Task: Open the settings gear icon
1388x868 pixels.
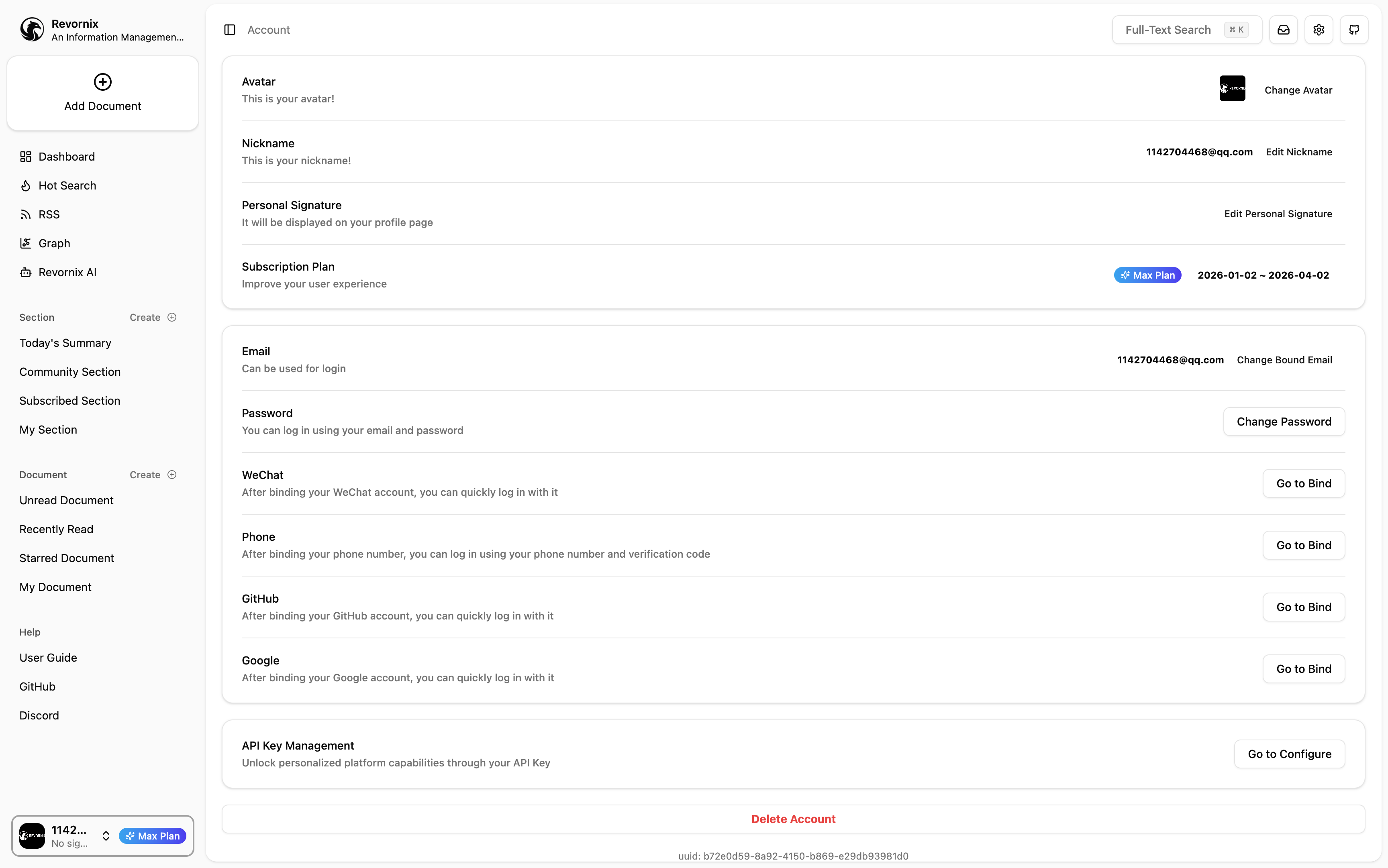Action: click(x=1319, y=30)
